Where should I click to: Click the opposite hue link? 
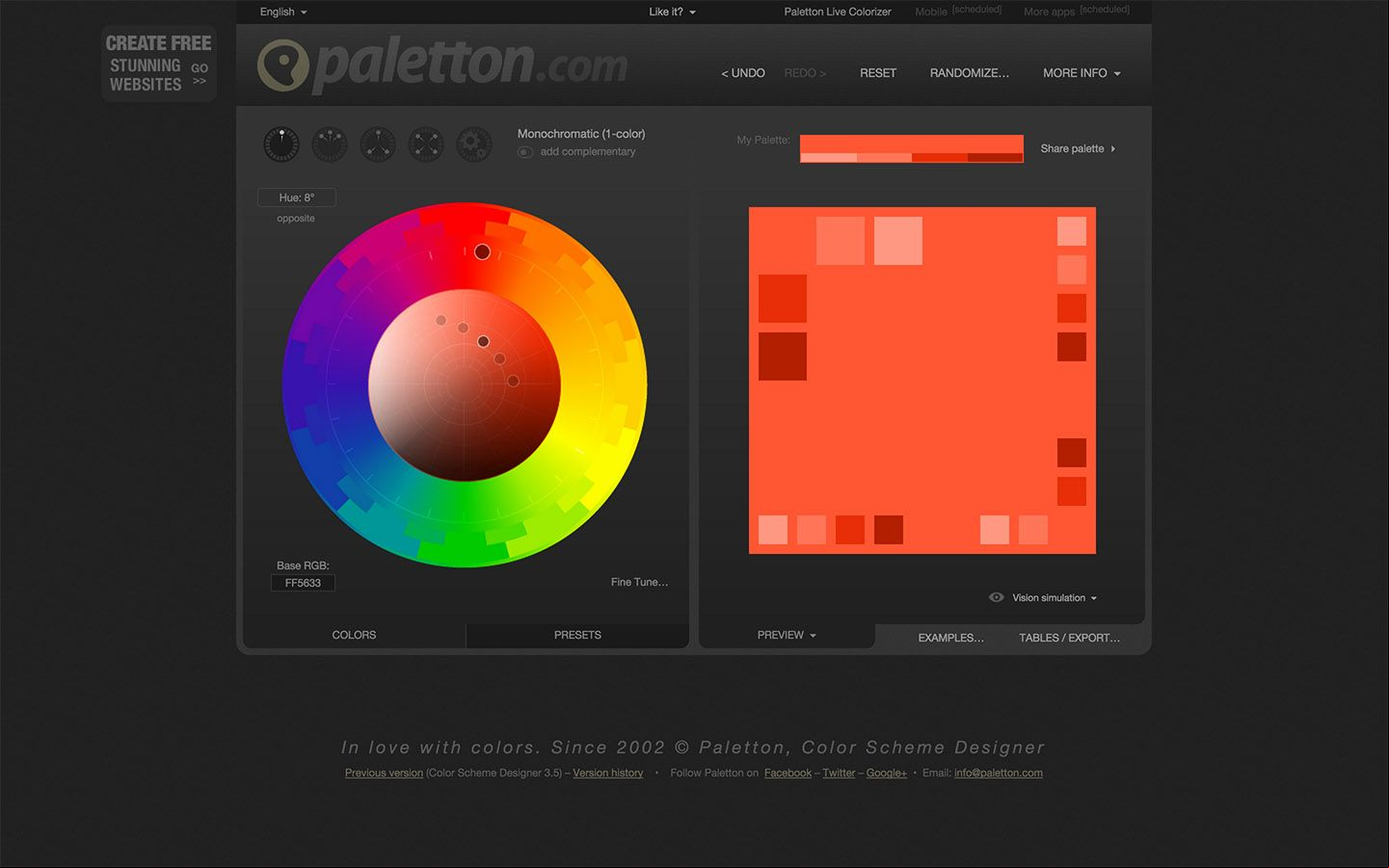point(296,219)
